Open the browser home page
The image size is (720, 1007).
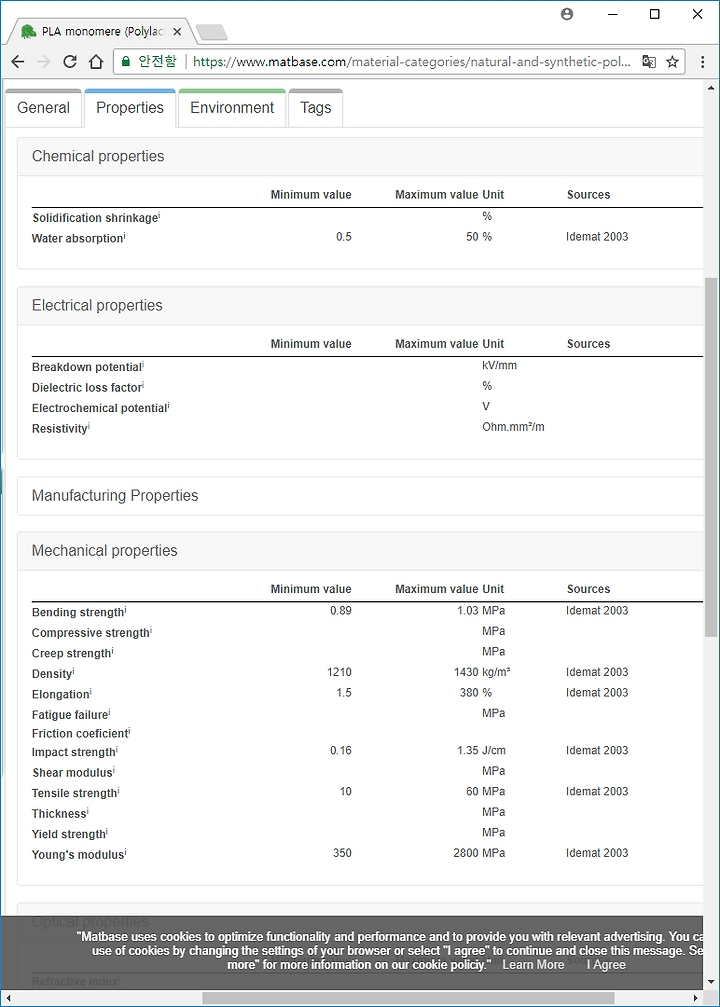pyautogui.click(x=96, y=62)
